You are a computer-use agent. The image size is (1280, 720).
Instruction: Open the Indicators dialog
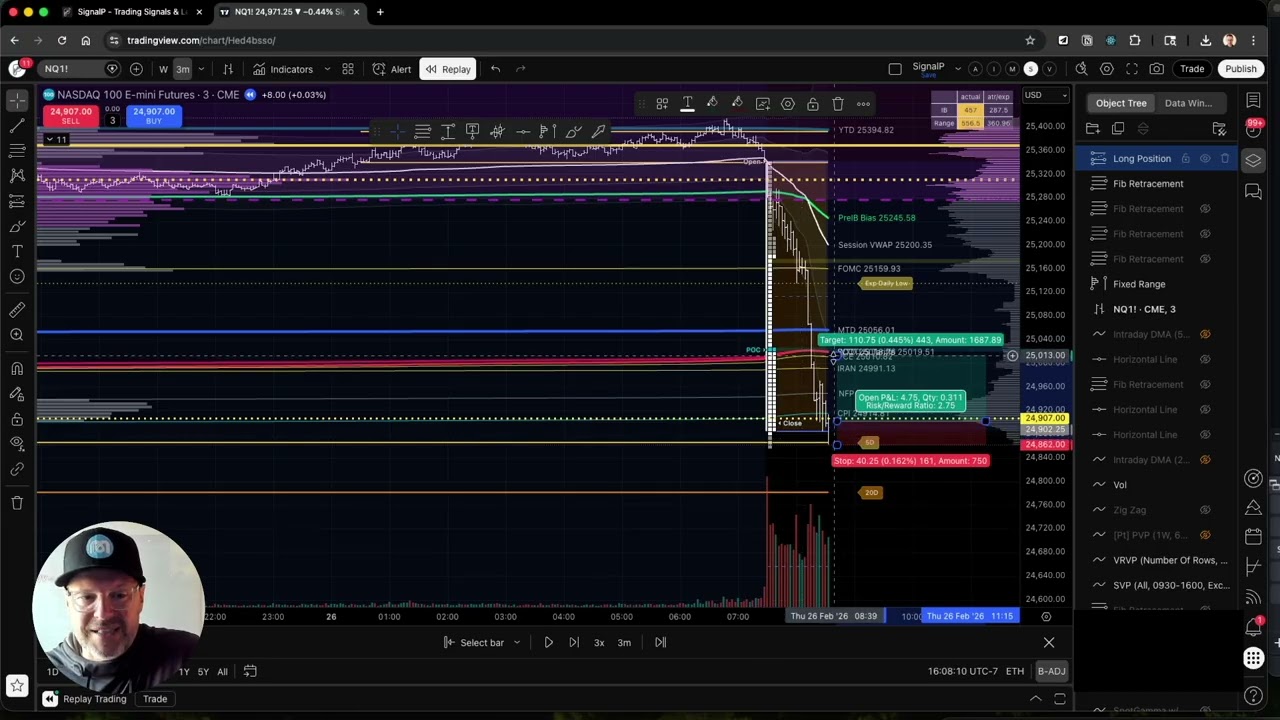[283, 69]
